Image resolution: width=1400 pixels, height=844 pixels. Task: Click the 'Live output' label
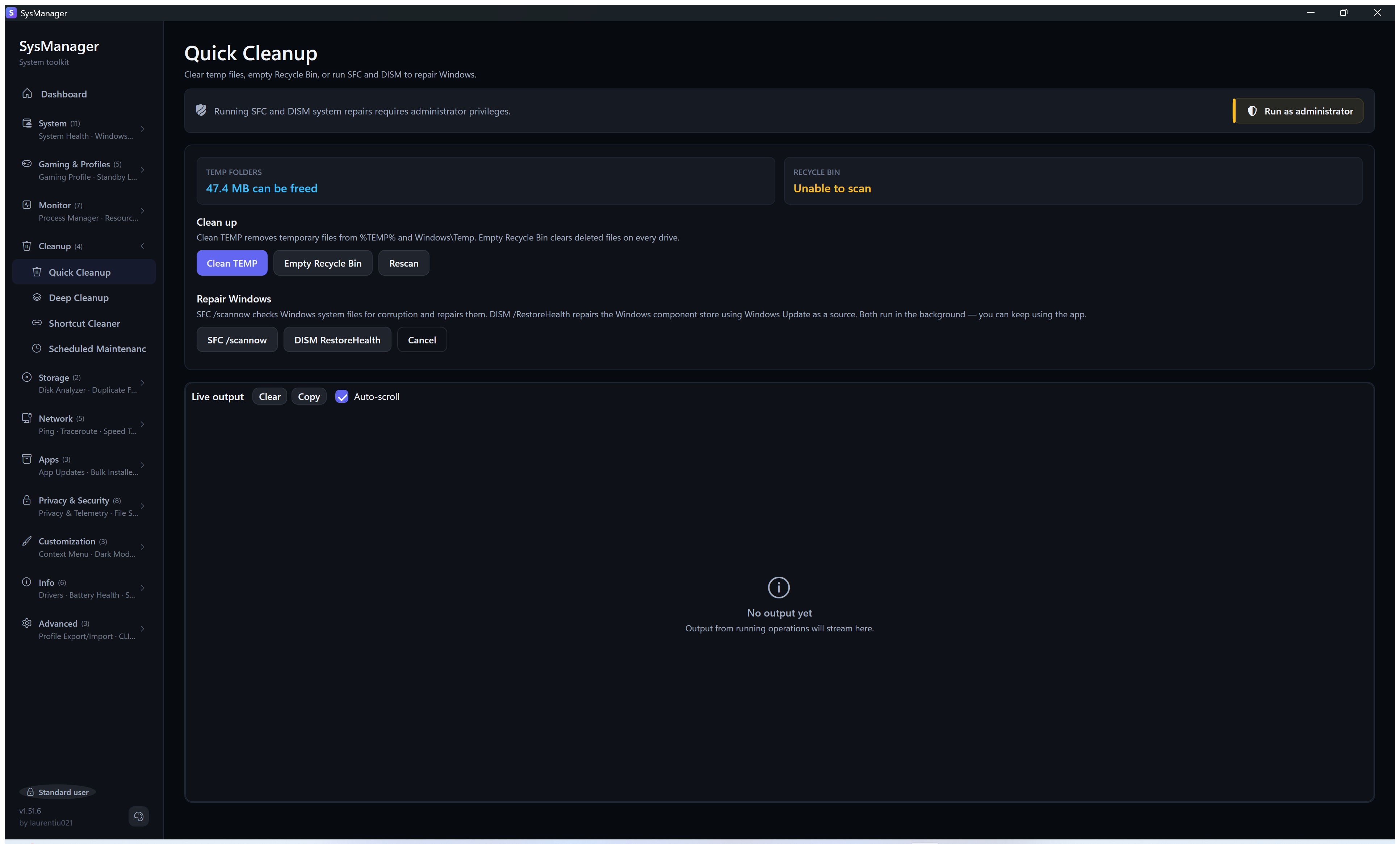[x=218, y=397]
